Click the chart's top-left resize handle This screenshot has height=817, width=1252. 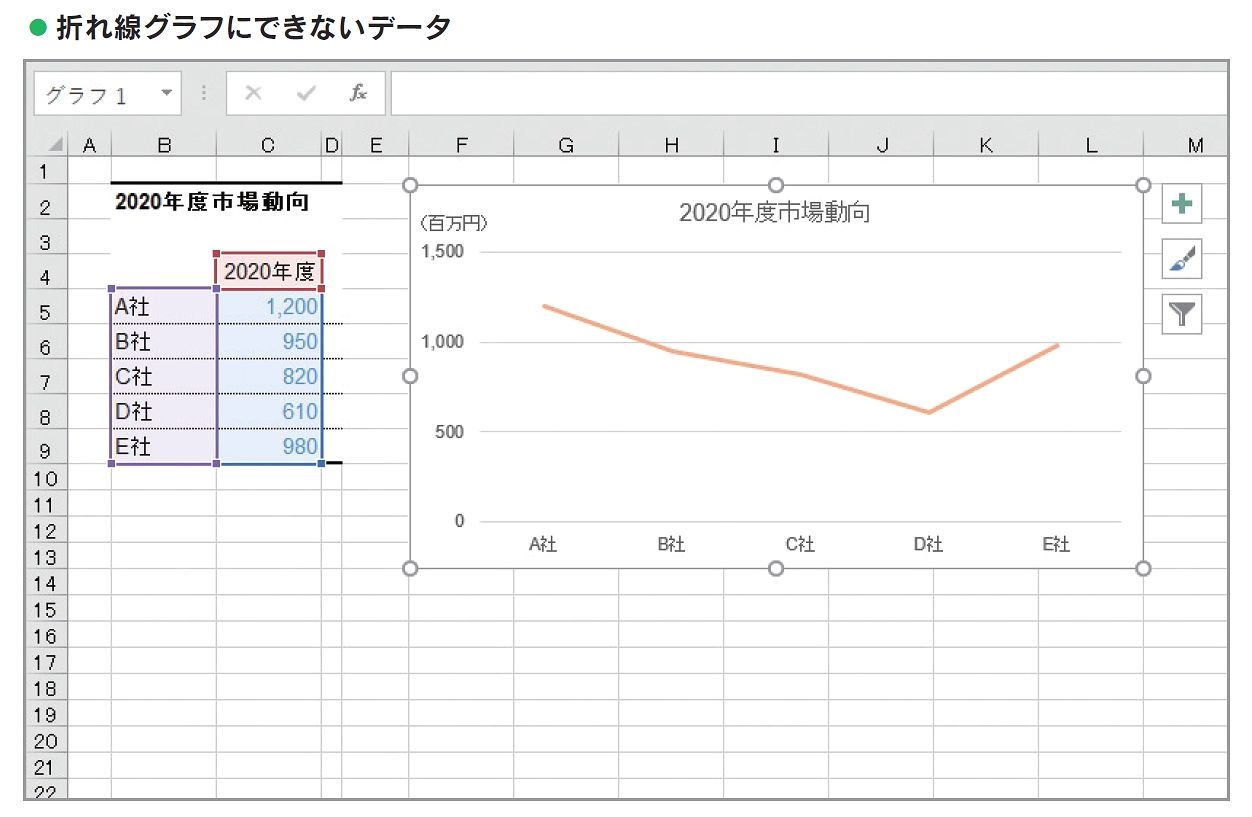point(409,185)
